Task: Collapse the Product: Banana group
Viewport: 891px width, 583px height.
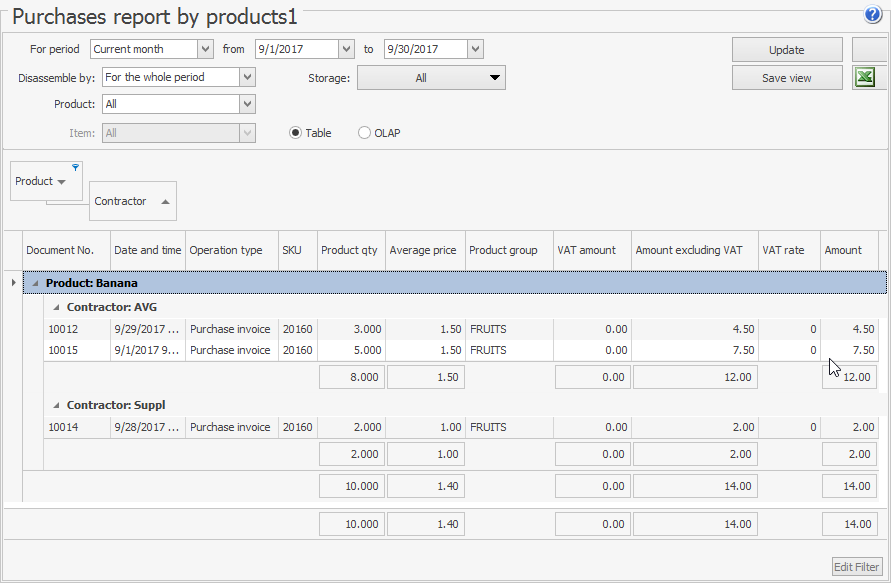Action: tap(36, 284)
